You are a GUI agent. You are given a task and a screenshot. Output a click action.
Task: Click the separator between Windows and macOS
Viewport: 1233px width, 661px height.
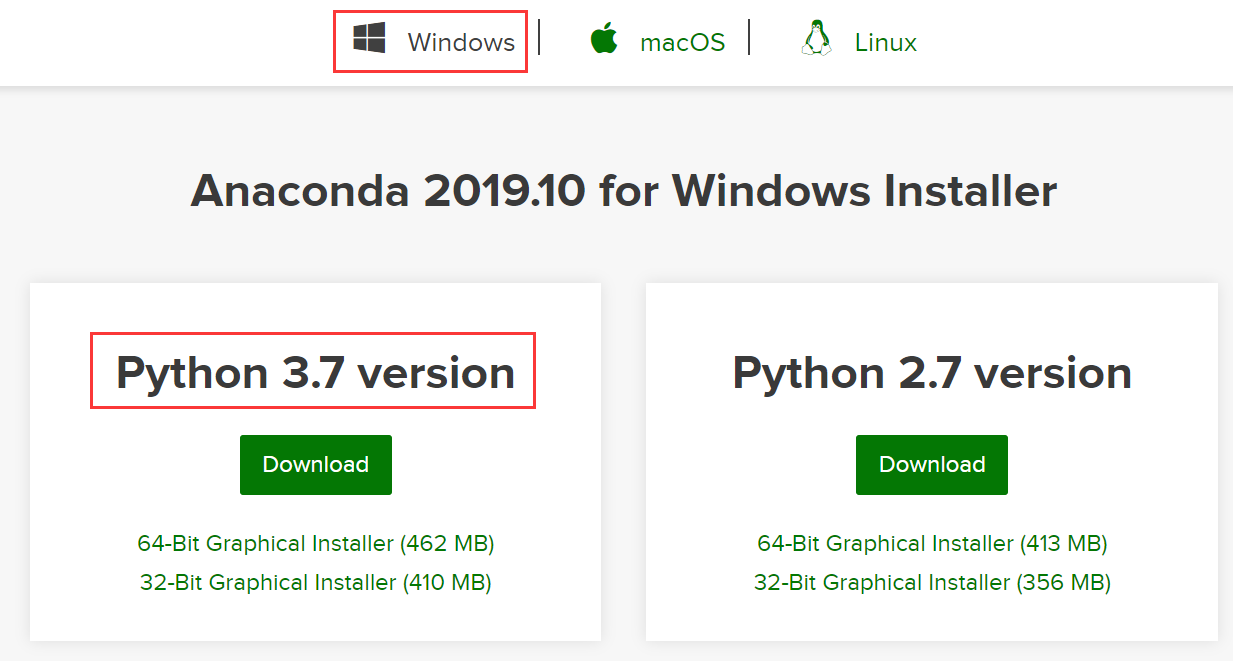point(539,36)
